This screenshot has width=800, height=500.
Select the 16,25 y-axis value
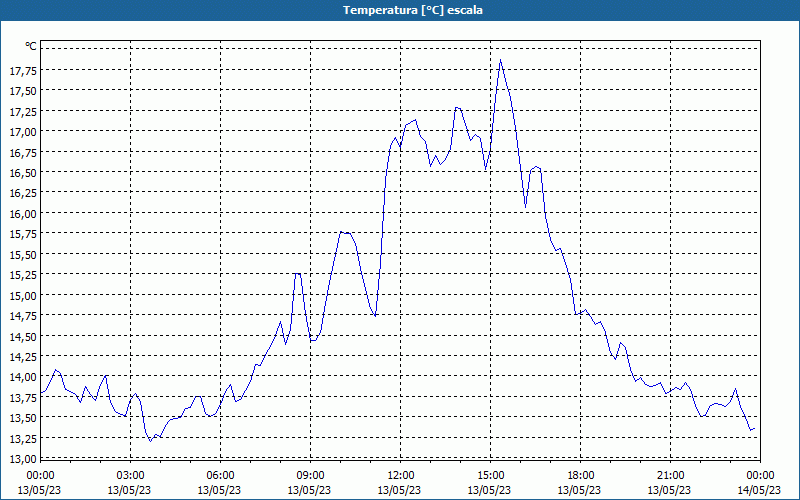(23, 193)
